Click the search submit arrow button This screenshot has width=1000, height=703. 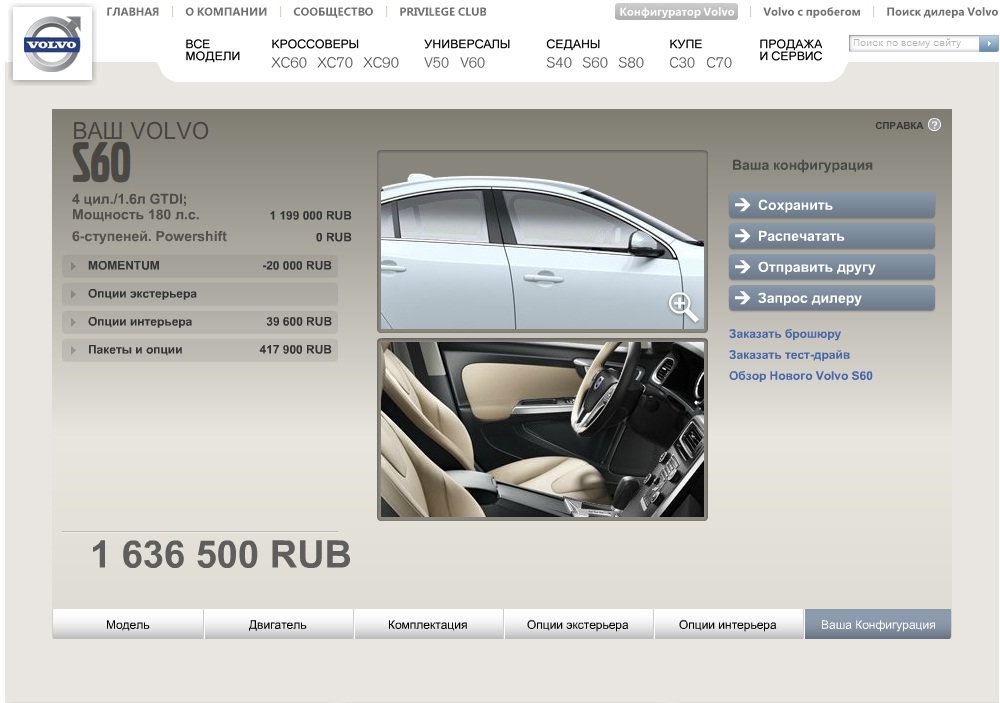coord(989,44)
